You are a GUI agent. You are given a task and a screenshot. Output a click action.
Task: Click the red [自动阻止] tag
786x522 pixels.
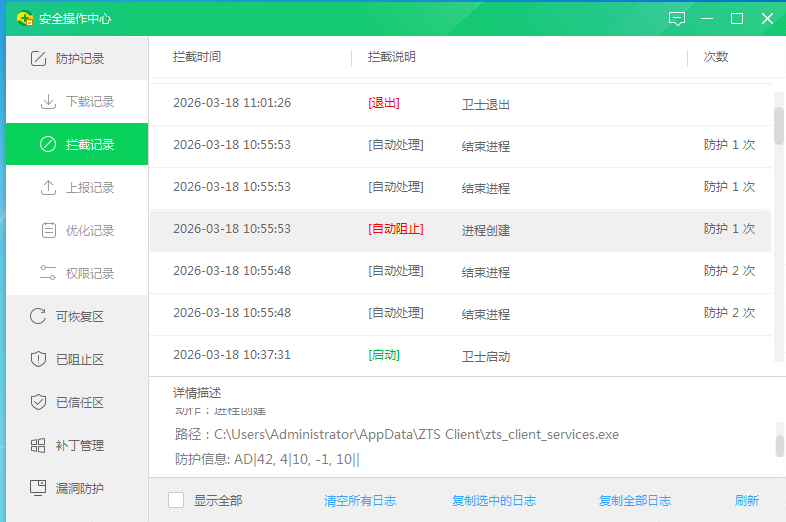tap(396, 229)
